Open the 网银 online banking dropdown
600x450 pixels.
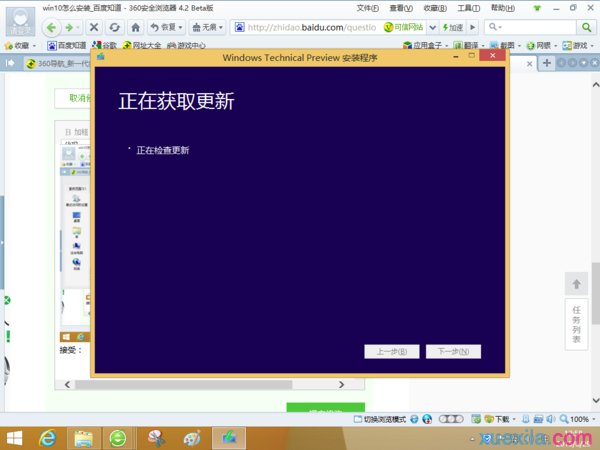pos(542,46)
